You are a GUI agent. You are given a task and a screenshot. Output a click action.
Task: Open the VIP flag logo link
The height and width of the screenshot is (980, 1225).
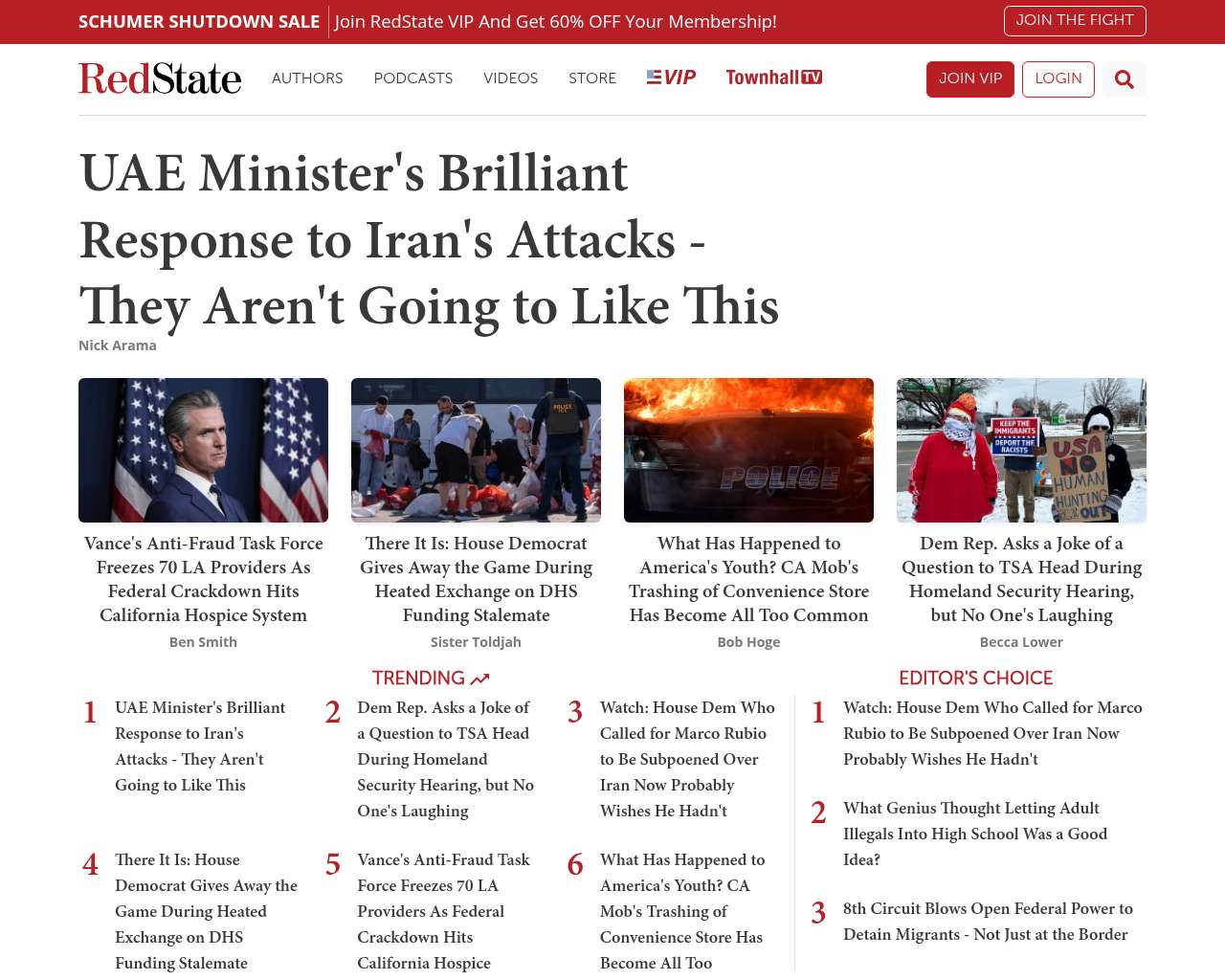(671, 78)
